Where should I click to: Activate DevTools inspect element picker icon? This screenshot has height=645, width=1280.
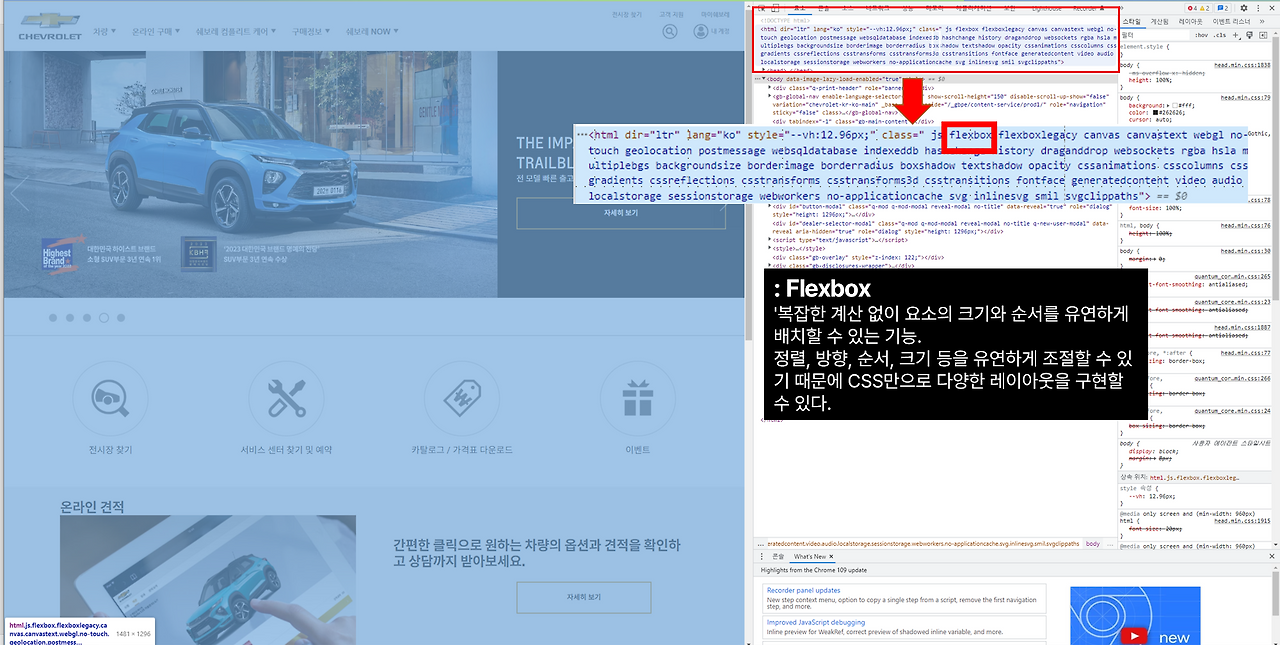(x=761, y=8)
